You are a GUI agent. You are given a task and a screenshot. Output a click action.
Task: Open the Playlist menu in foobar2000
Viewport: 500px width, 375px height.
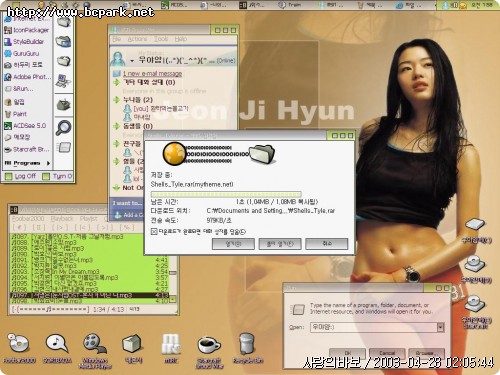[89, 219]
